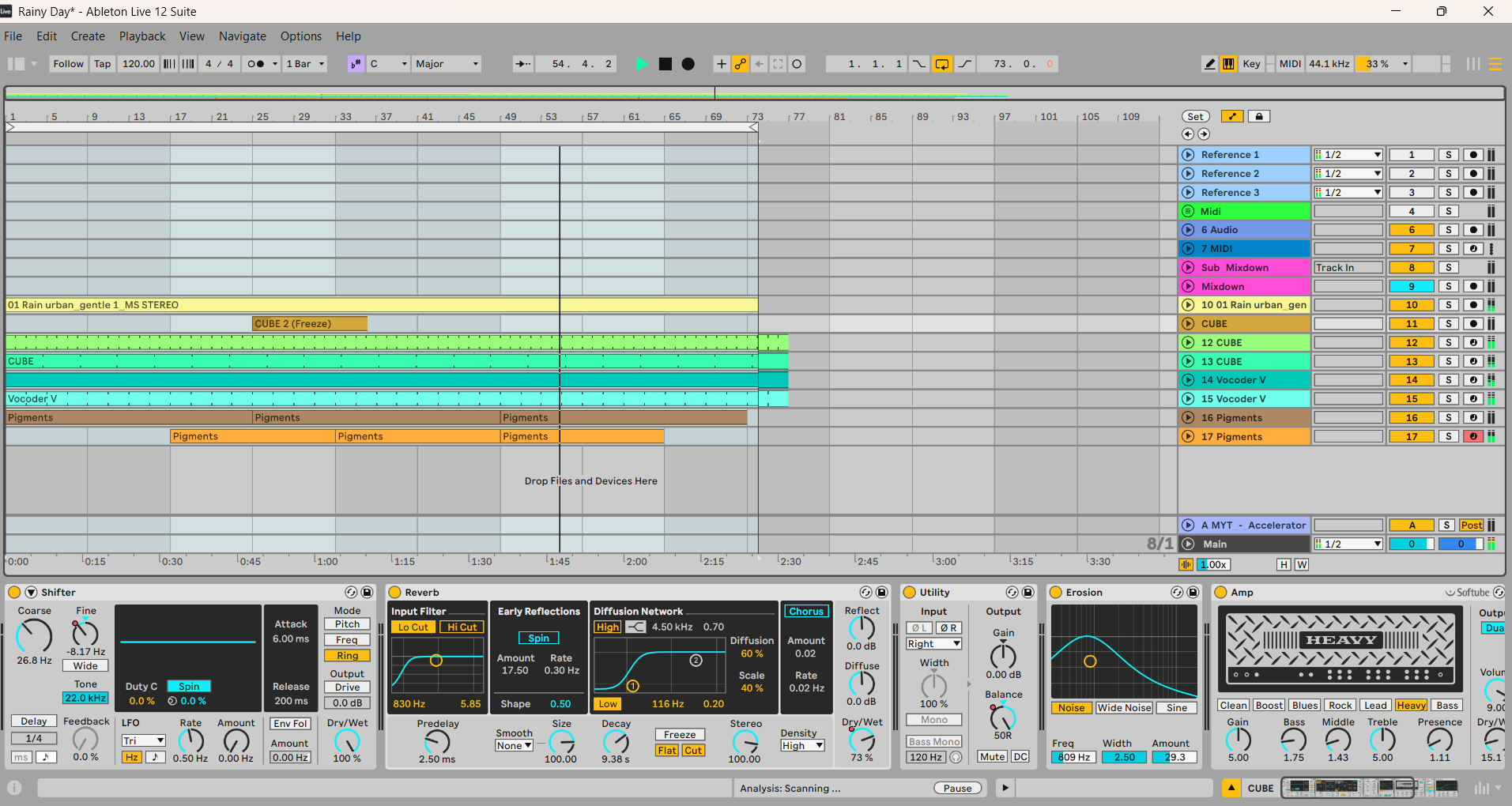Image resolution: width=1512 pixels, height=806 pixels.
Task: Click the MIDI Arrangement Overdub plus icon
Action: (721, 64)
